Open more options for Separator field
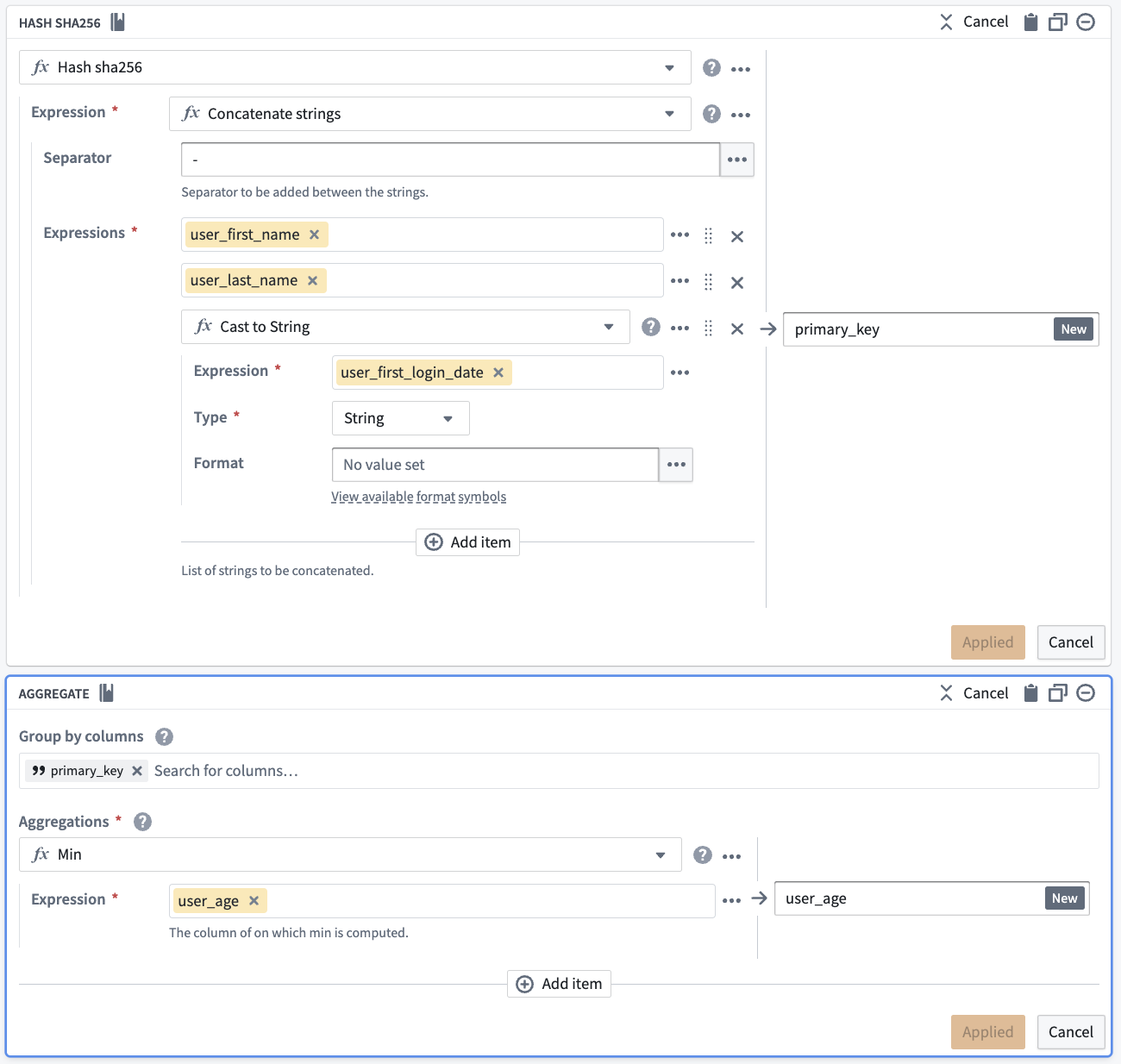The width and height of the screenshot is (1121, 1064). (737, 160)
